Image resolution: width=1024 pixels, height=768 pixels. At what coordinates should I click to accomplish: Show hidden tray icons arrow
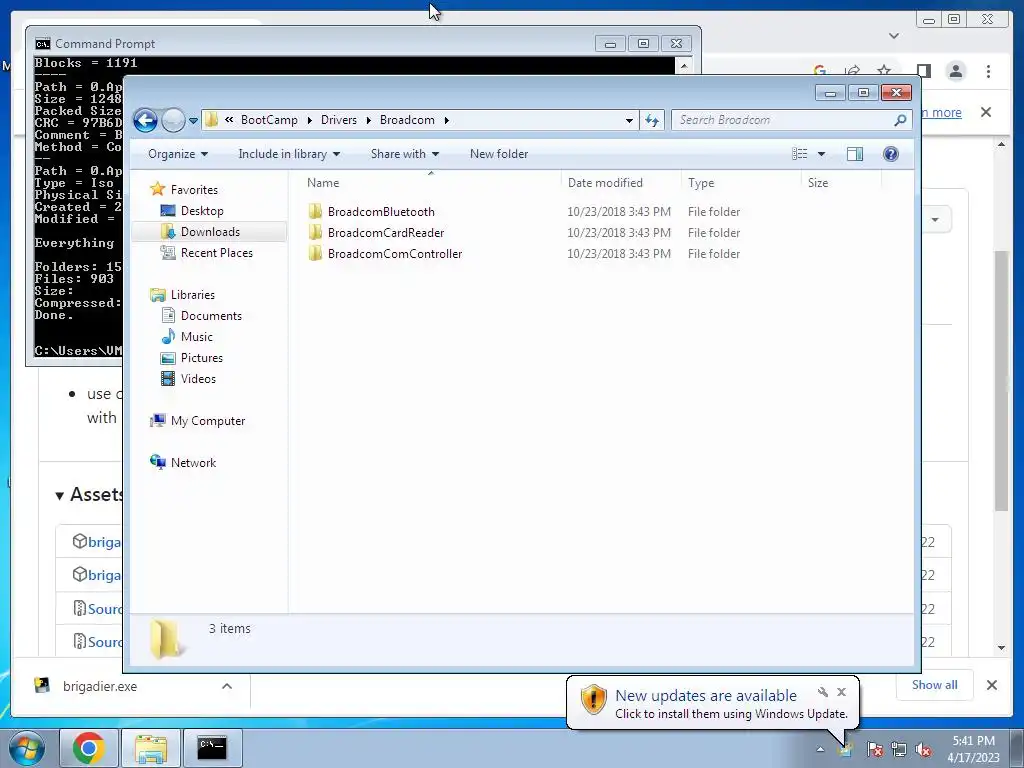pyautogui.click(x=820, y=750)
